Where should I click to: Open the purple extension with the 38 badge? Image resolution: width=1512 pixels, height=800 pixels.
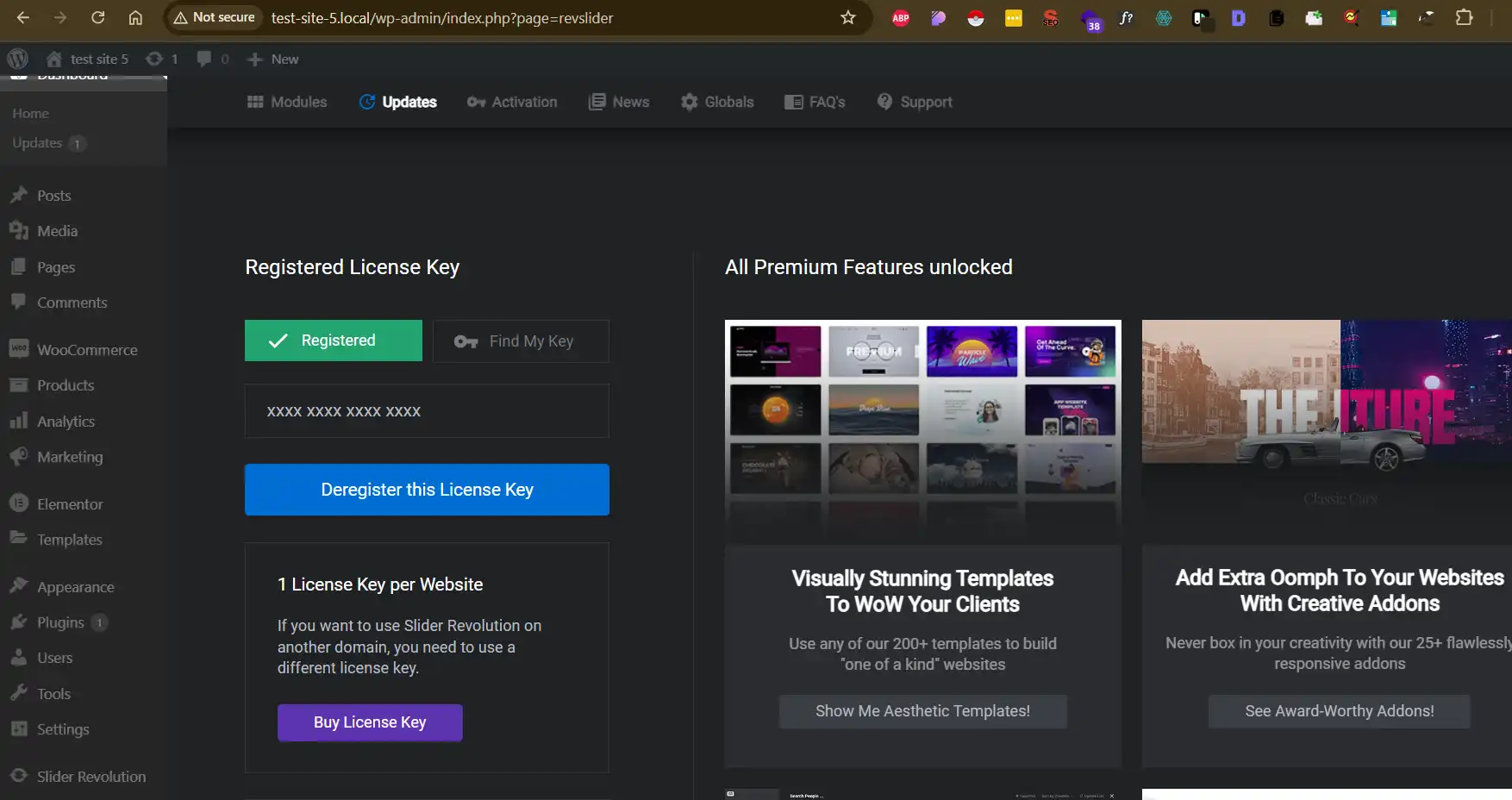click(1090, 19)
